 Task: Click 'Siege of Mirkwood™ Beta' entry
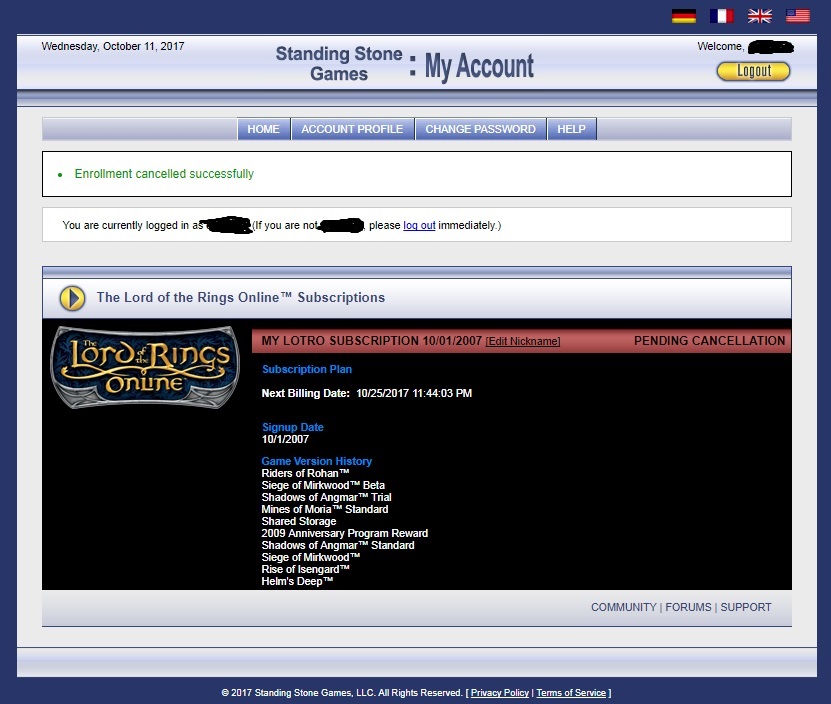[323, 486]
